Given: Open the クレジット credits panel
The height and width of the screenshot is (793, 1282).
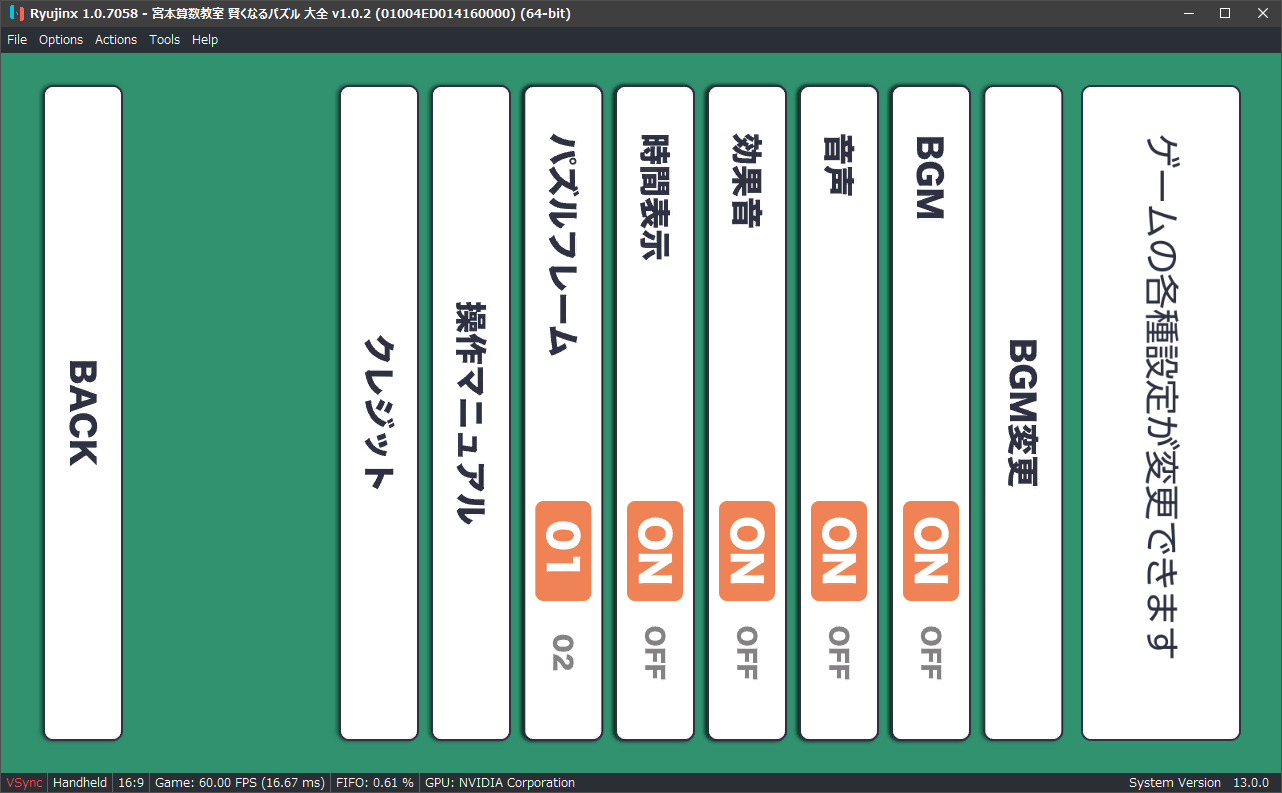Looking at the screenshot, I should (379, 413).
